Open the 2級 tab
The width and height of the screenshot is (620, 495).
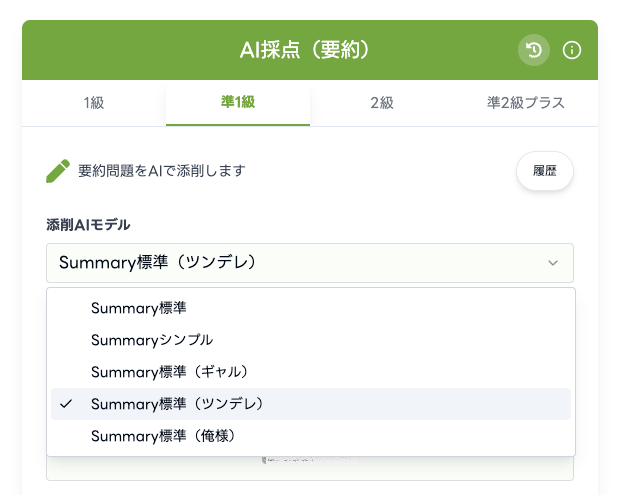(x=381, y=102)
